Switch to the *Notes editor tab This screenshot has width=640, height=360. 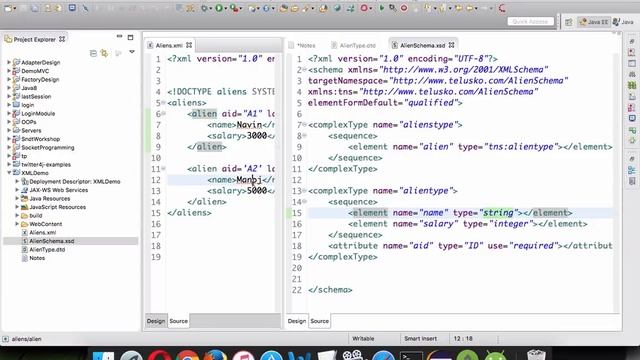pos(306,45)
